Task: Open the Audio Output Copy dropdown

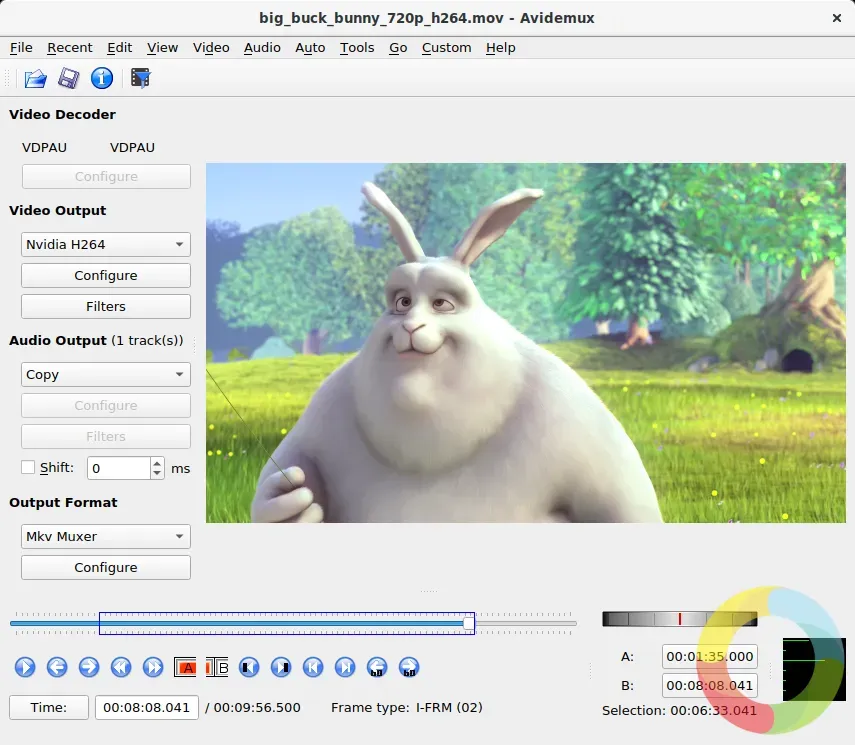Action: [106, 375]
